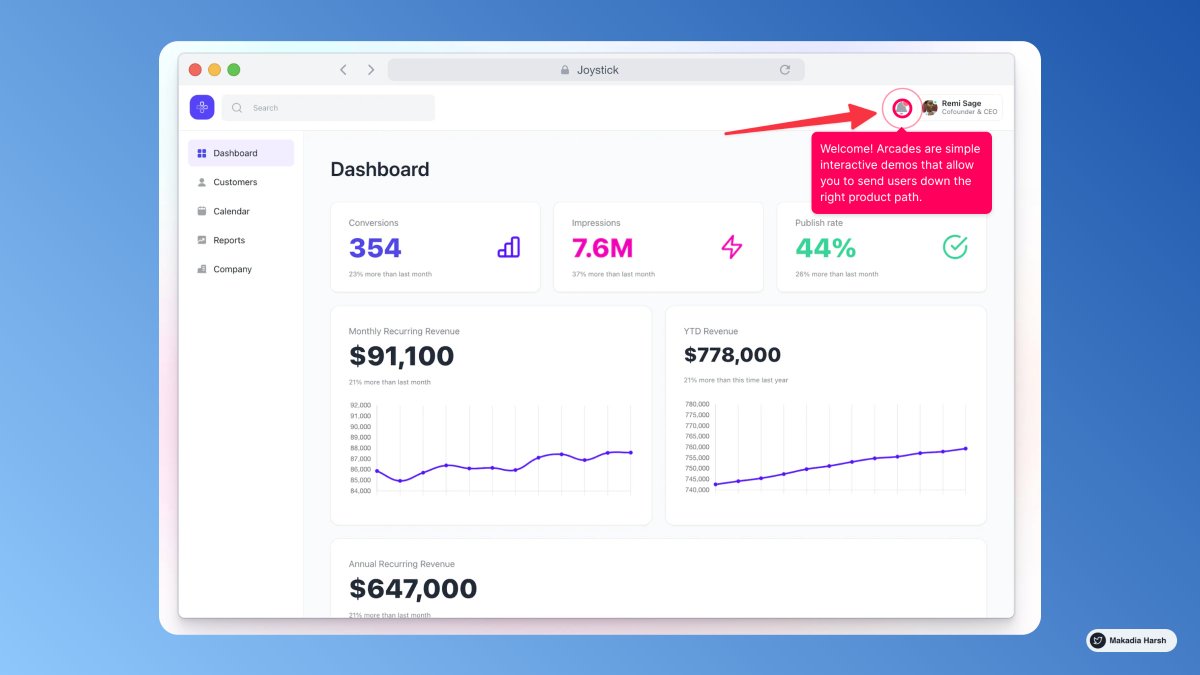Click the pulsing hotspot icon in header
The image size is (1200, 675).
(x=902, y=108)
